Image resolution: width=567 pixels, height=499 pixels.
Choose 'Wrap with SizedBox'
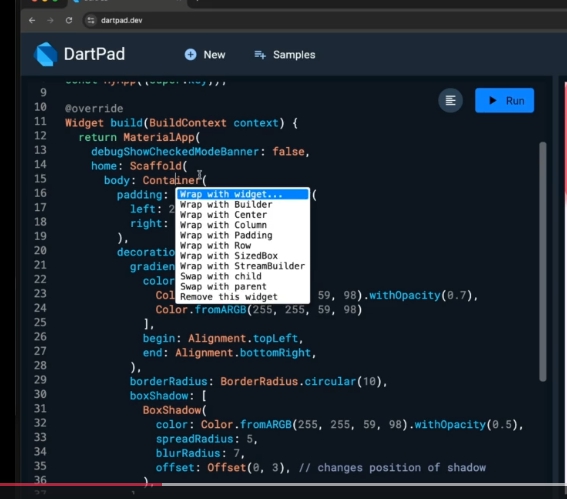pos(242,256)
